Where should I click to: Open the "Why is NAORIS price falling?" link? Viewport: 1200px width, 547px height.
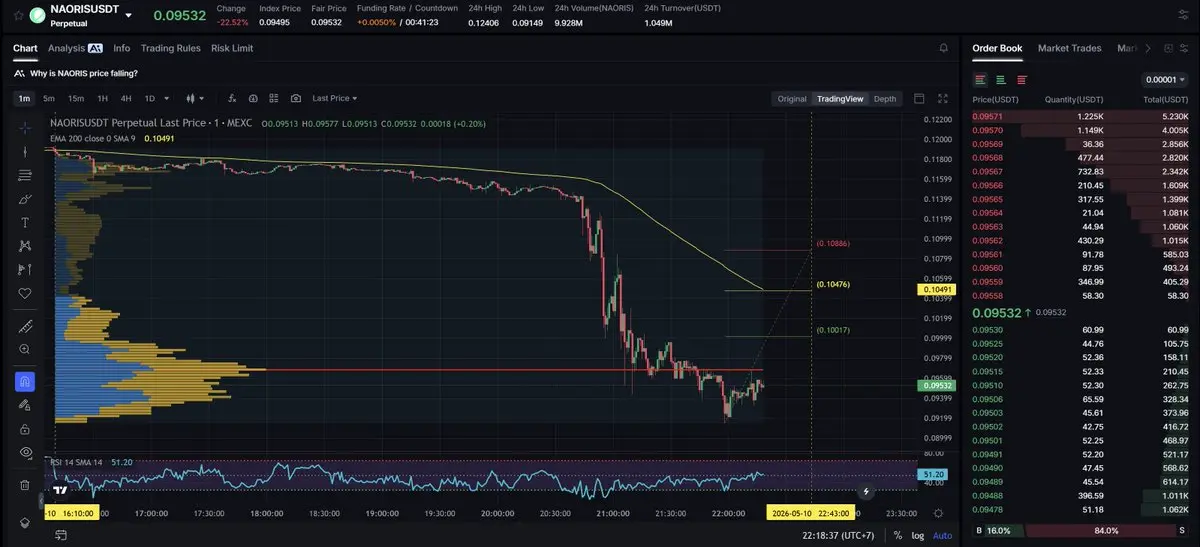pyautogui.click(x=83, y=73)
